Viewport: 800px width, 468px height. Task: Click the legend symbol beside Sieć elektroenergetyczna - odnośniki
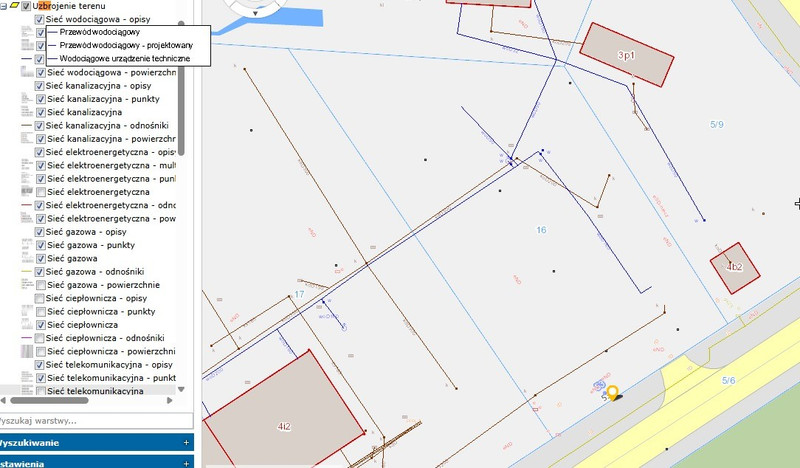[27, 205]
